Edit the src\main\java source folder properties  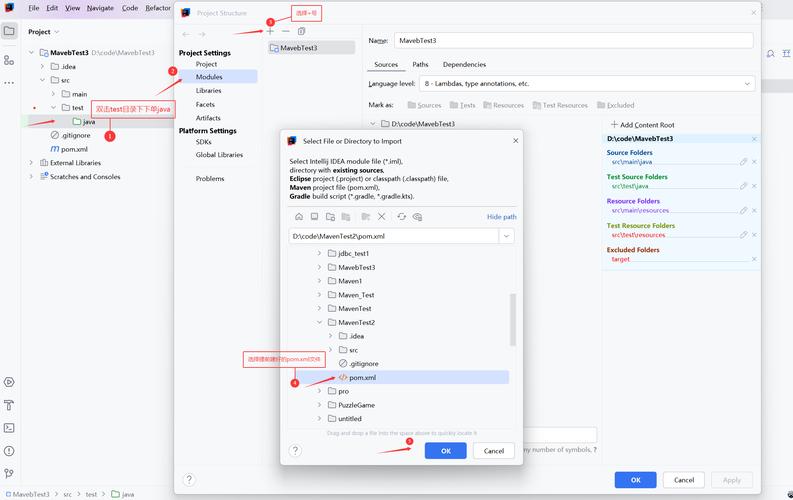(x=743, y=162)
